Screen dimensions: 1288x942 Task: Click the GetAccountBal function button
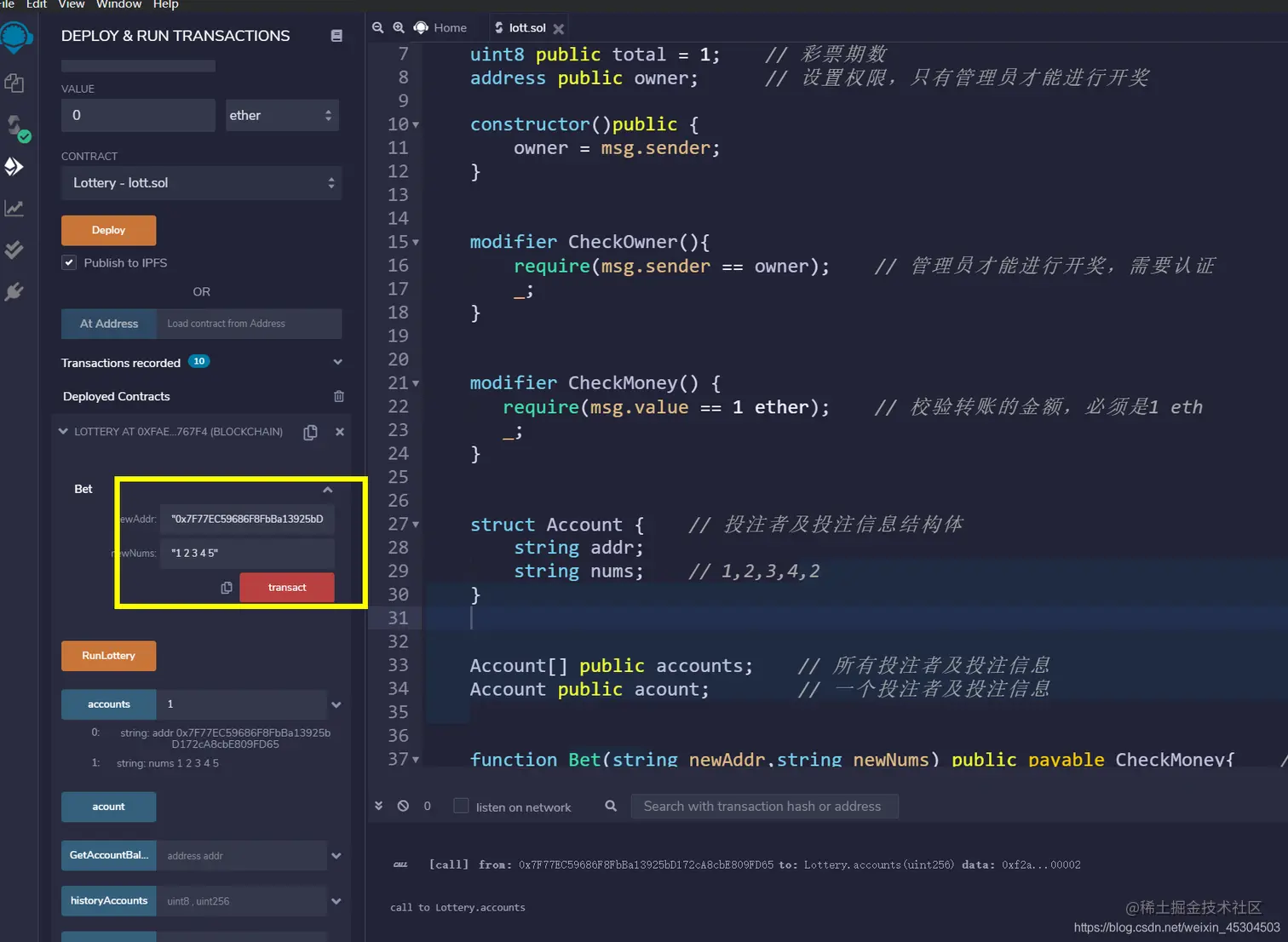point(108,855)
